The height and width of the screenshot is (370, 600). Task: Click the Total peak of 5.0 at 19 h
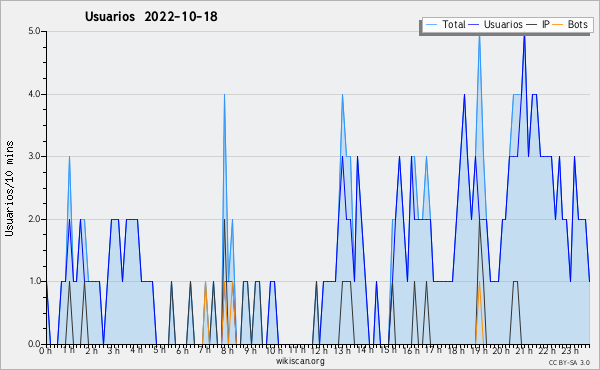pyautogui.click(x=479, y=36)
